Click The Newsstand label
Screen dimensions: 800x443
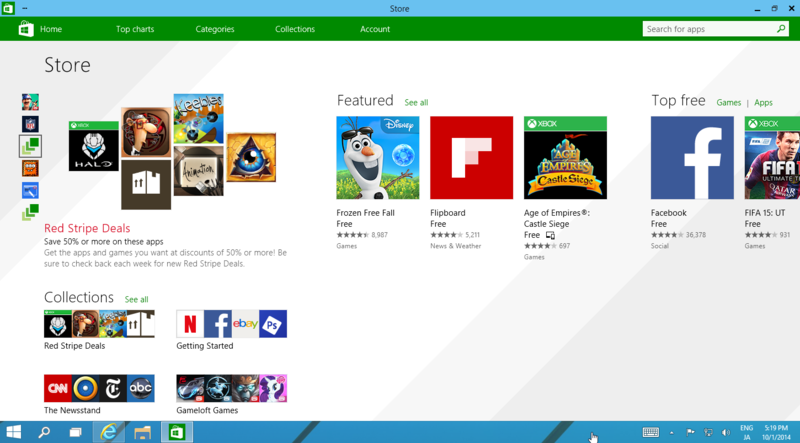pyautogui.click(x=72, y=410)
